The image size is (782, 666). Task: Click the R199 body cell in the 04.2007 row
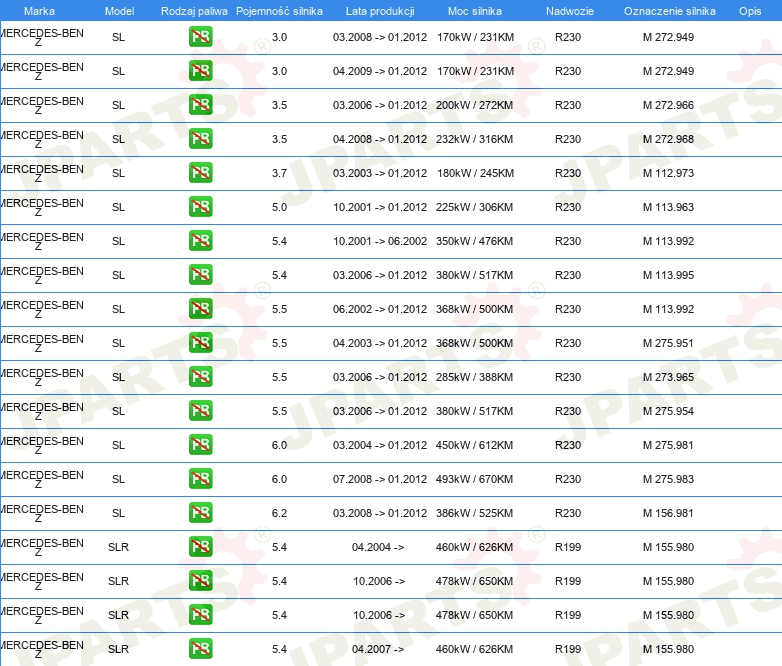tap(568, 649)
